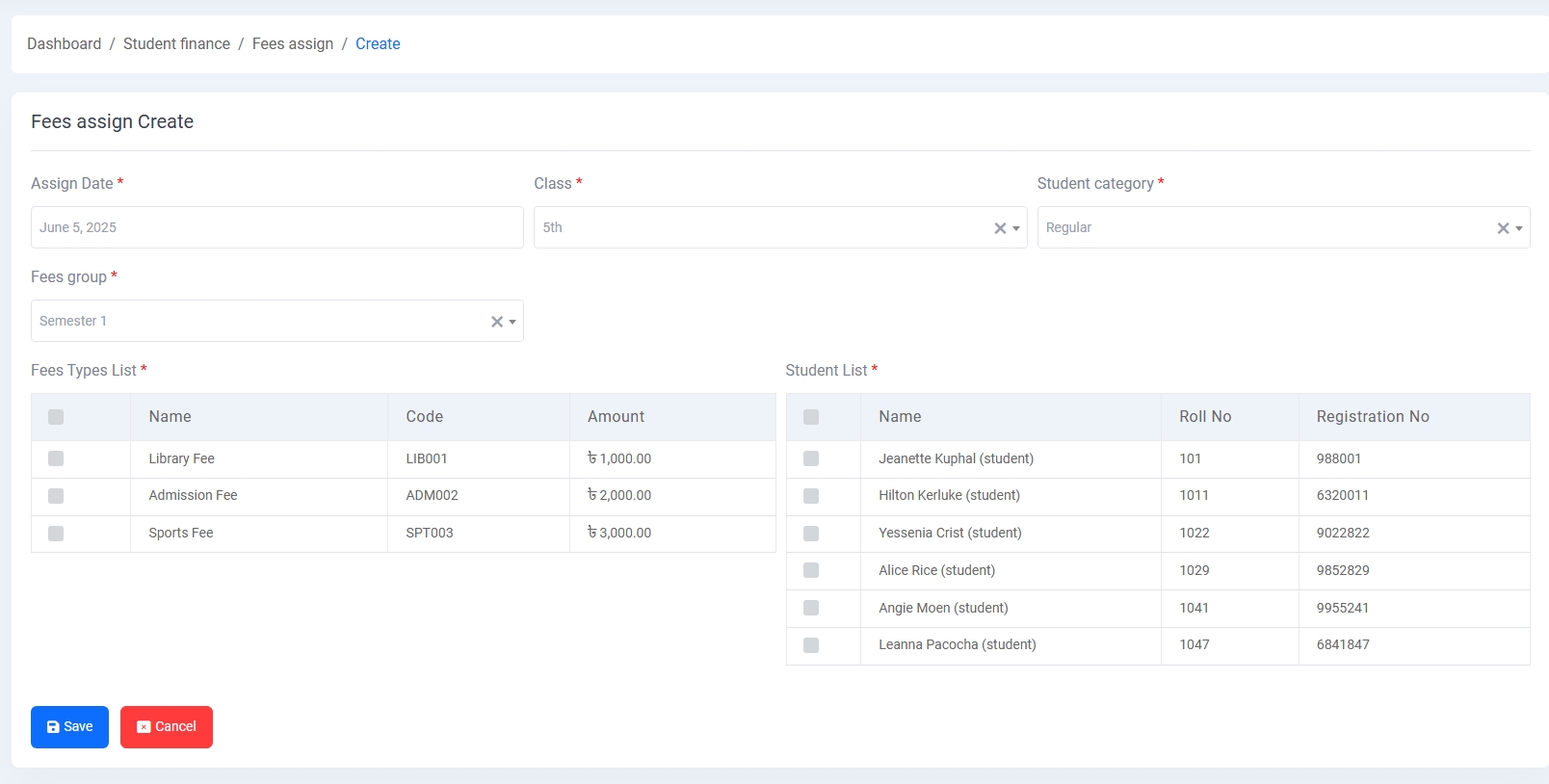Click the amount ৳3,000.00
The image size is (1549, 784).
tap(619, 533)
